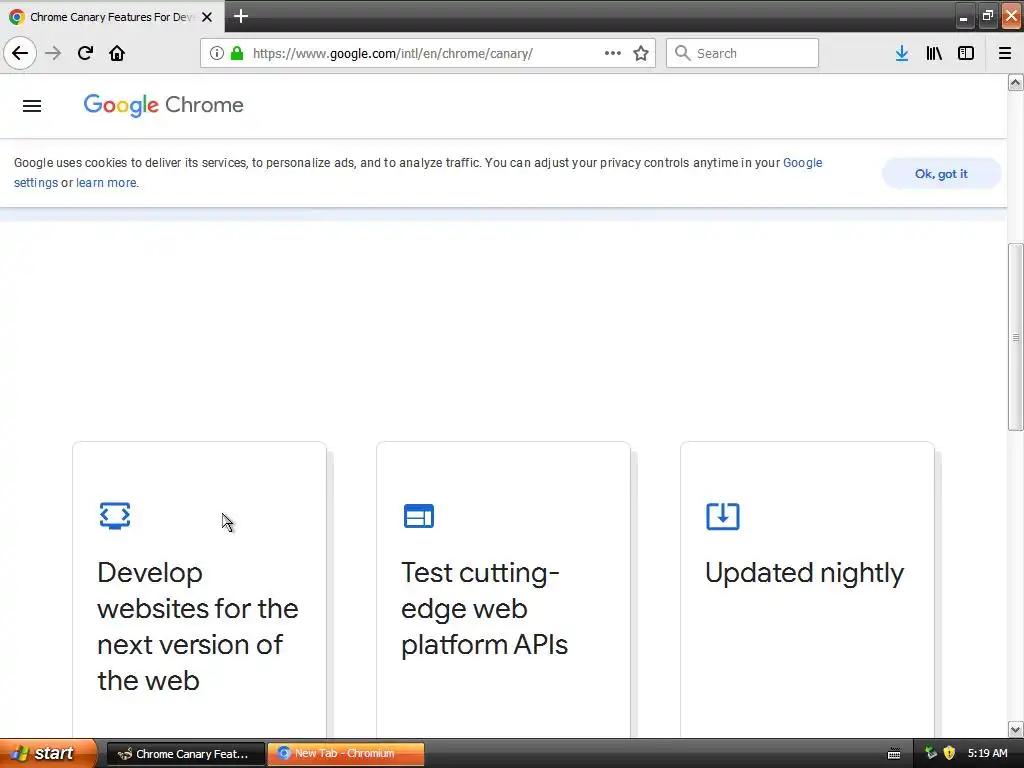This screenshot has width=1024, height=768.
Task: Click the Google Chrome logo
Action: click(163, 105)
